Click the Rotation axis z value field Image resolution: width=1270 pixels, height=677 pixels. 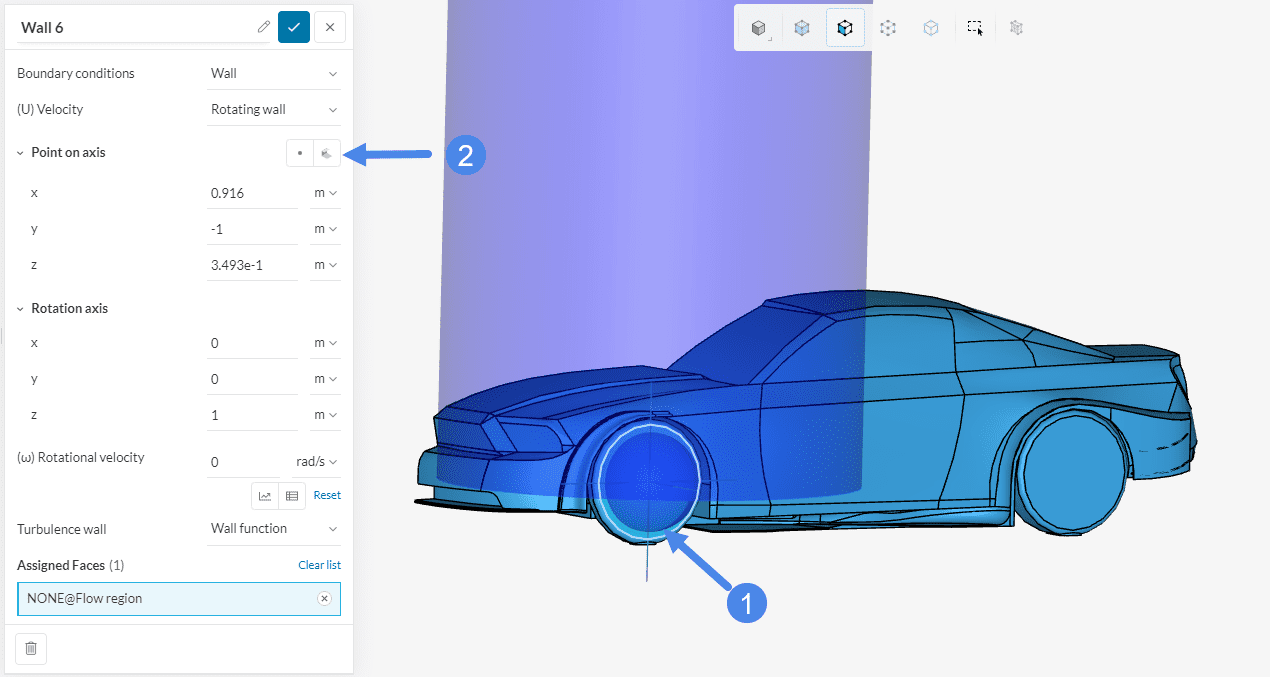point(252,414)
